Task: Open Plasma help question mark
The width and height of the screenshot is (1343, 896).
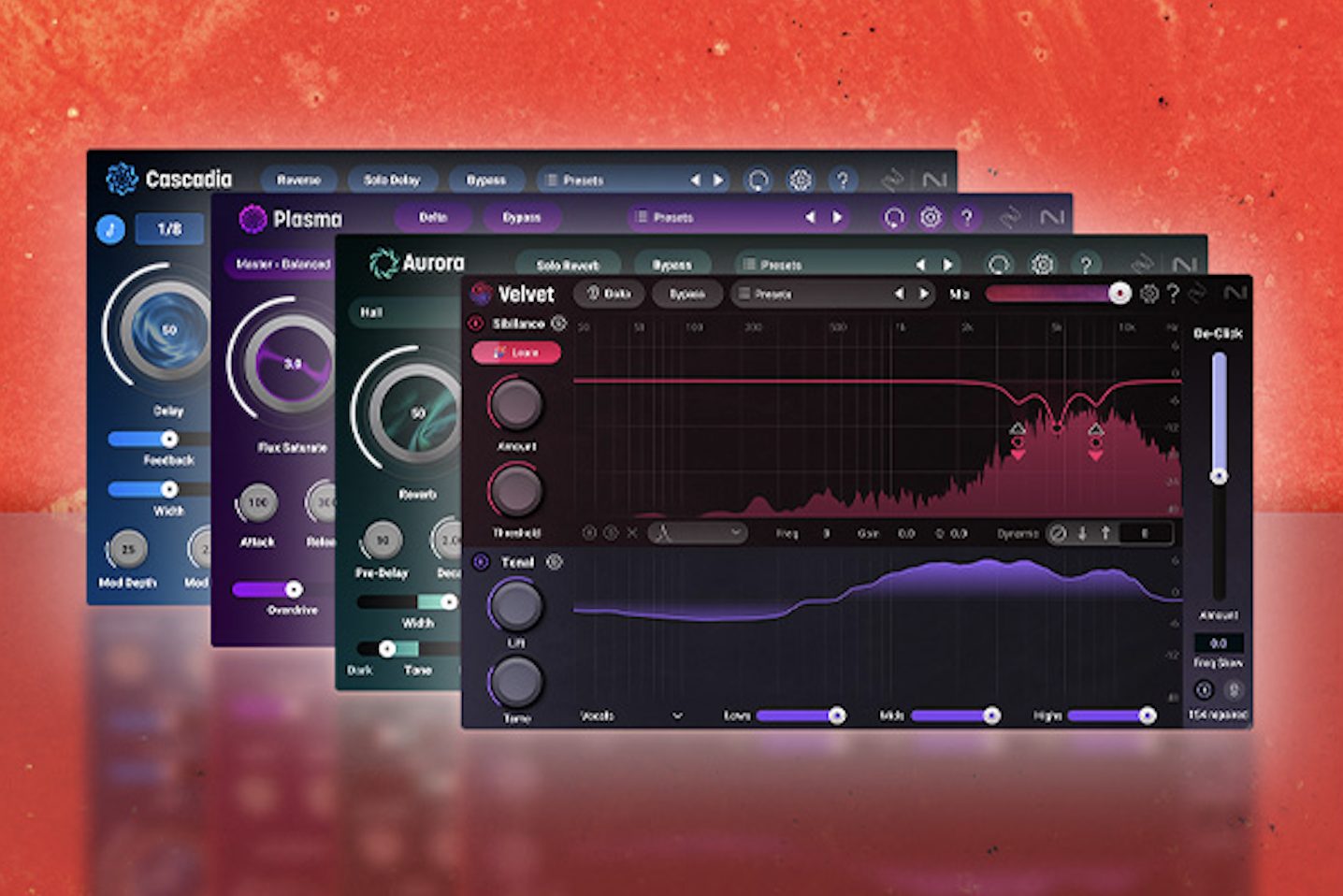Action: click(x=967, y=218)
